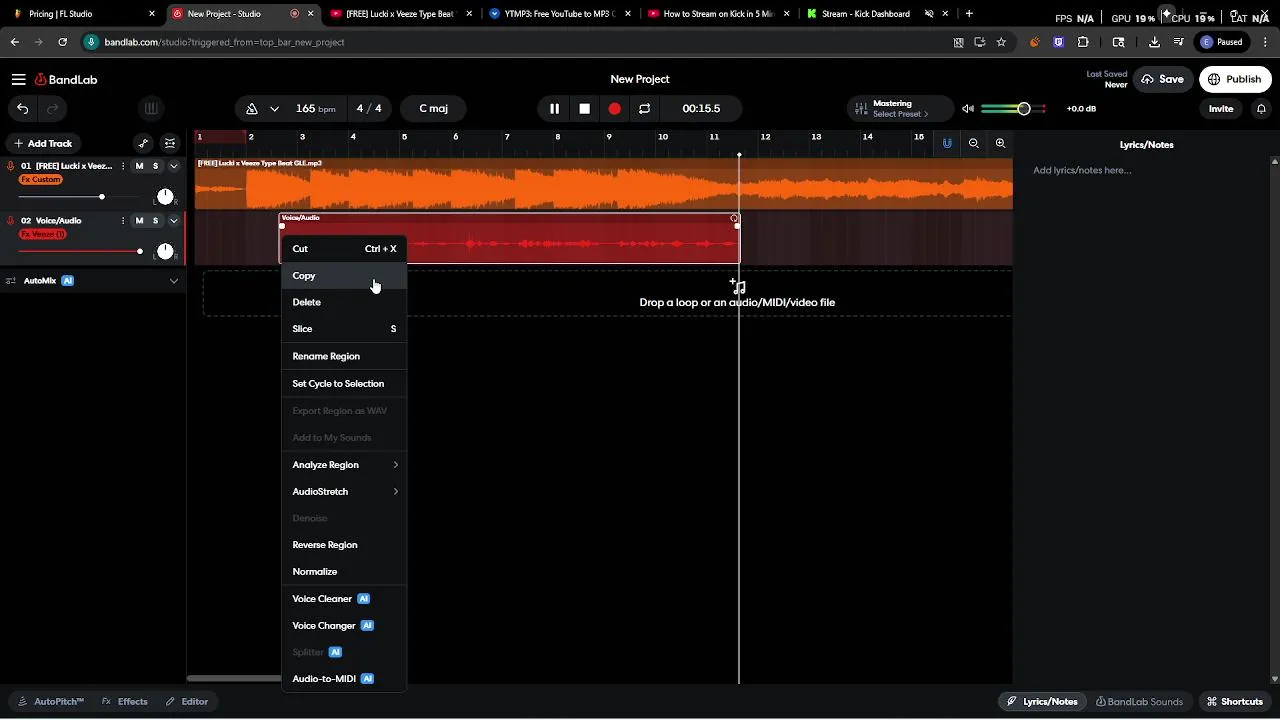Click Add Track button
Viewport: 1280px width, 720px height.
click(43, 143)
